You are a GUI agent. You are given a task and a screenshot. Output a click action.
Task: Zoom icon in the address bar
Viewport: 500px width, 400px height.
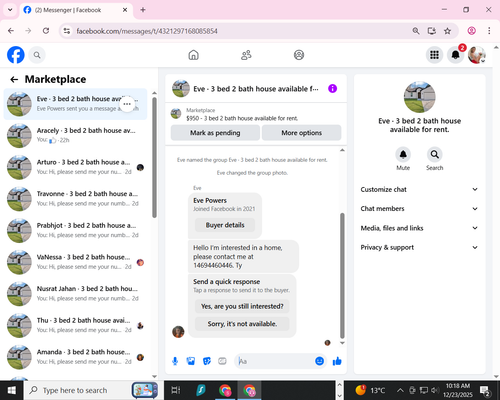point(416,31)
